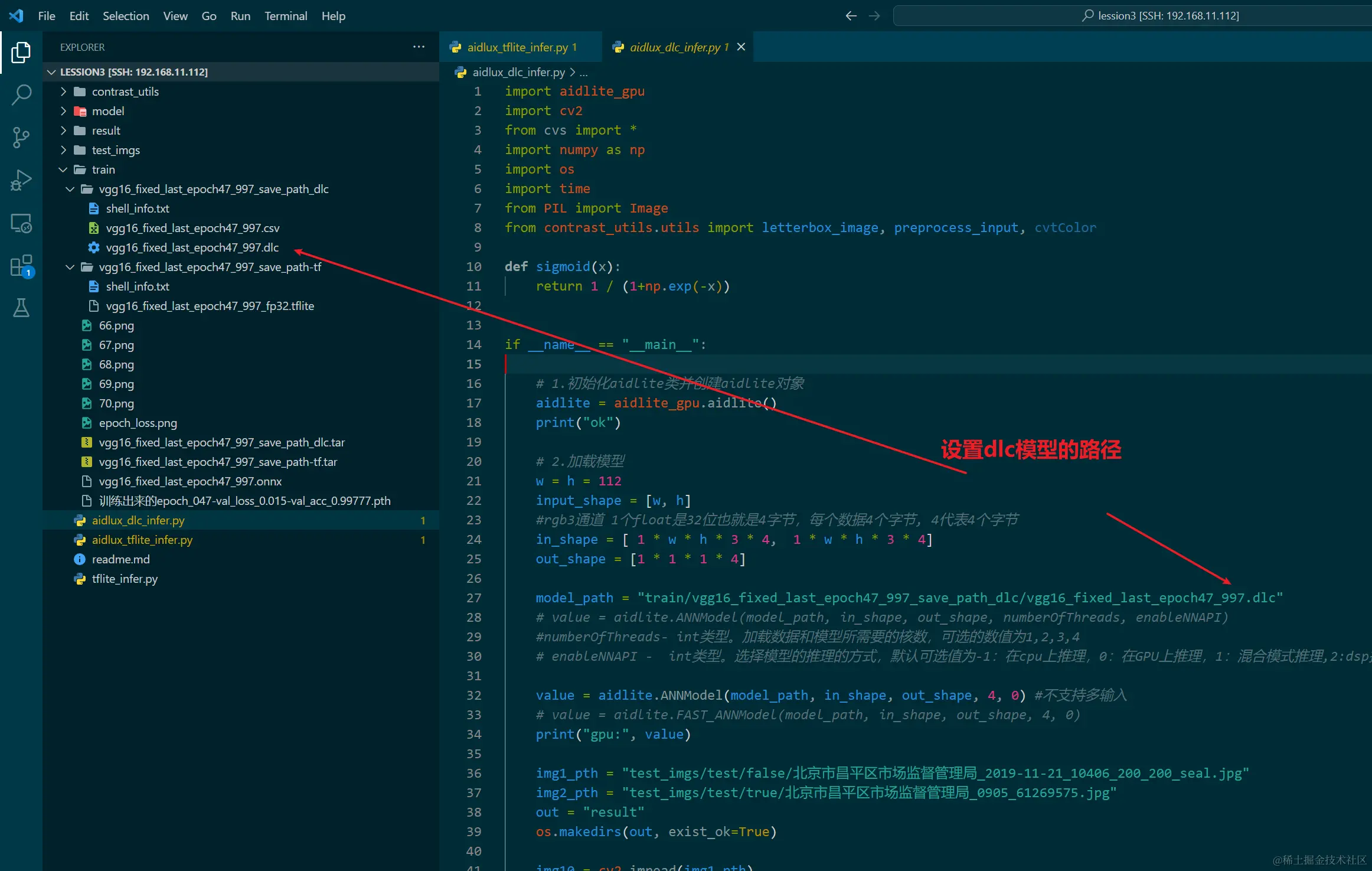This screenshot has width=1372, height=871.
Task: Open the Terminal menu
Action: [x=285, y=16]
